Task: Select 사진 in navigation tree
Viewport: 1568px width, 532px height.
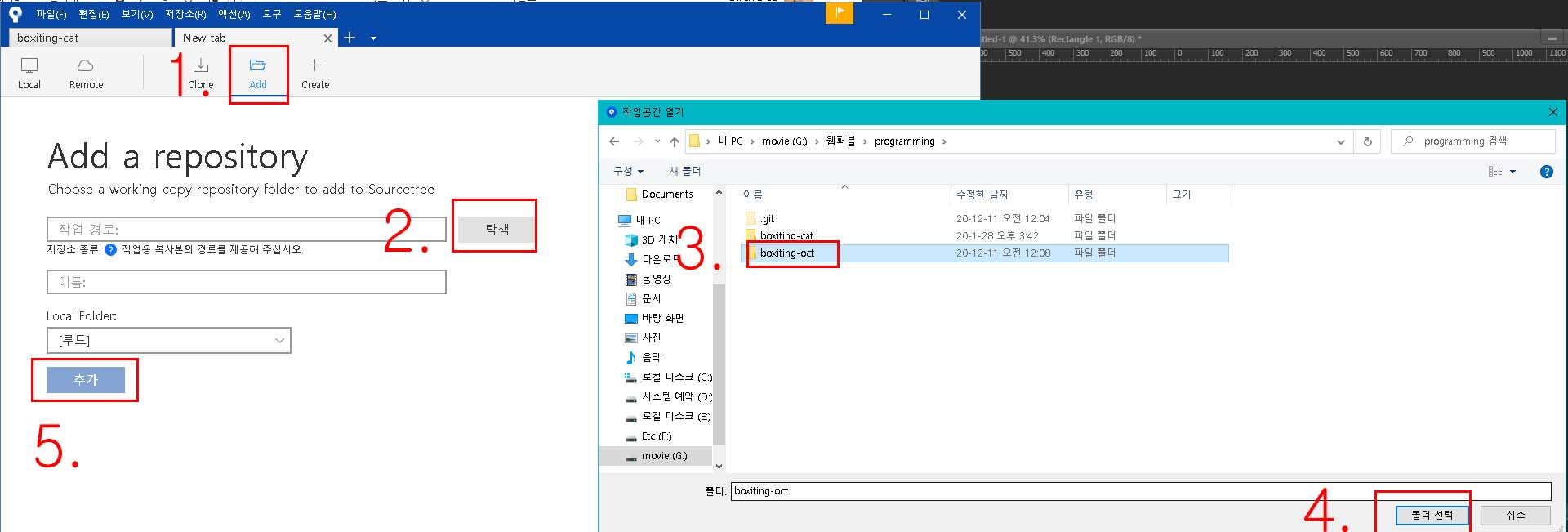Action: click(644, 338)
